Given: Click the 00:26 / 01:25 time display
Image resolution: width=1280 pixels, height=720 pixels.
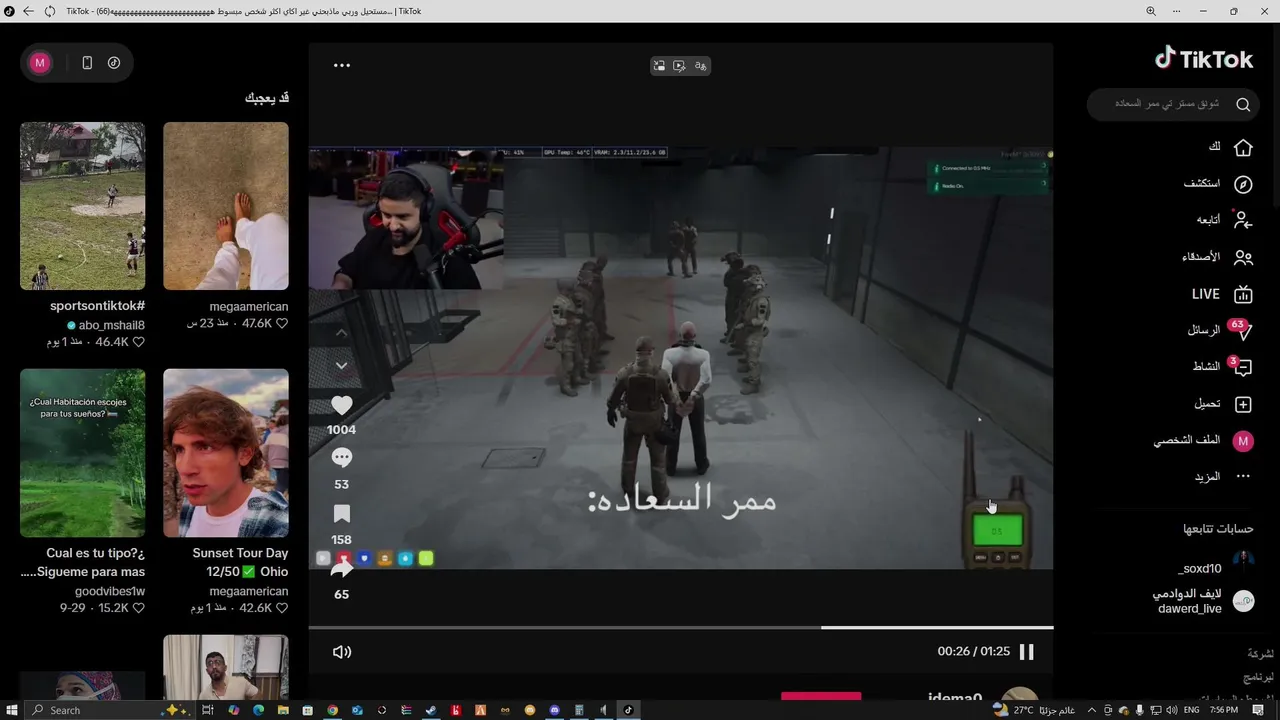Looking at the screenshot, I should [x=974, y=652].
